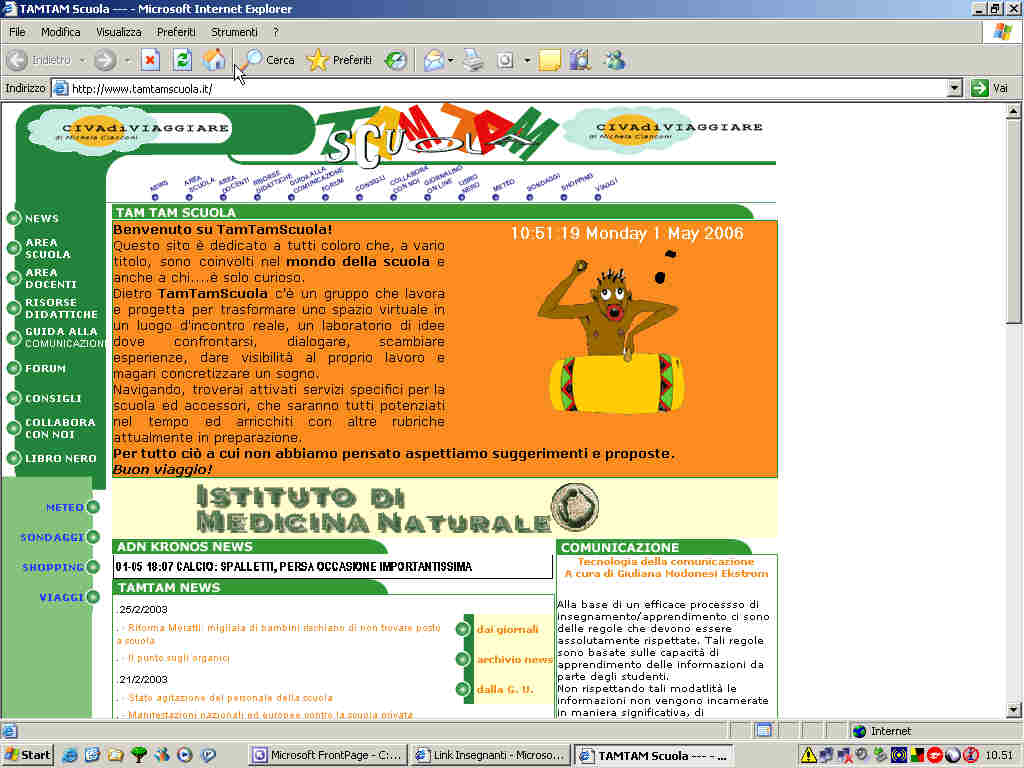Click the round arrow icon next to dai giornali

click(x=463, y=629)
